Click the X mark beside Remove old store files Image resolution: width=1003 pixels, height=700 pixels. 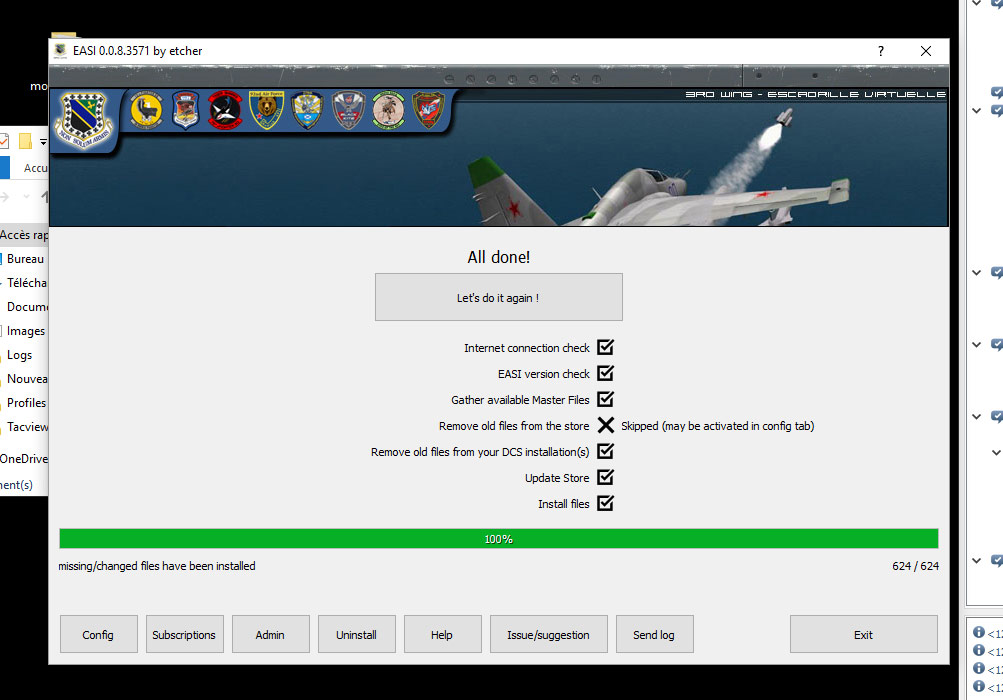[x=605, y=426]
